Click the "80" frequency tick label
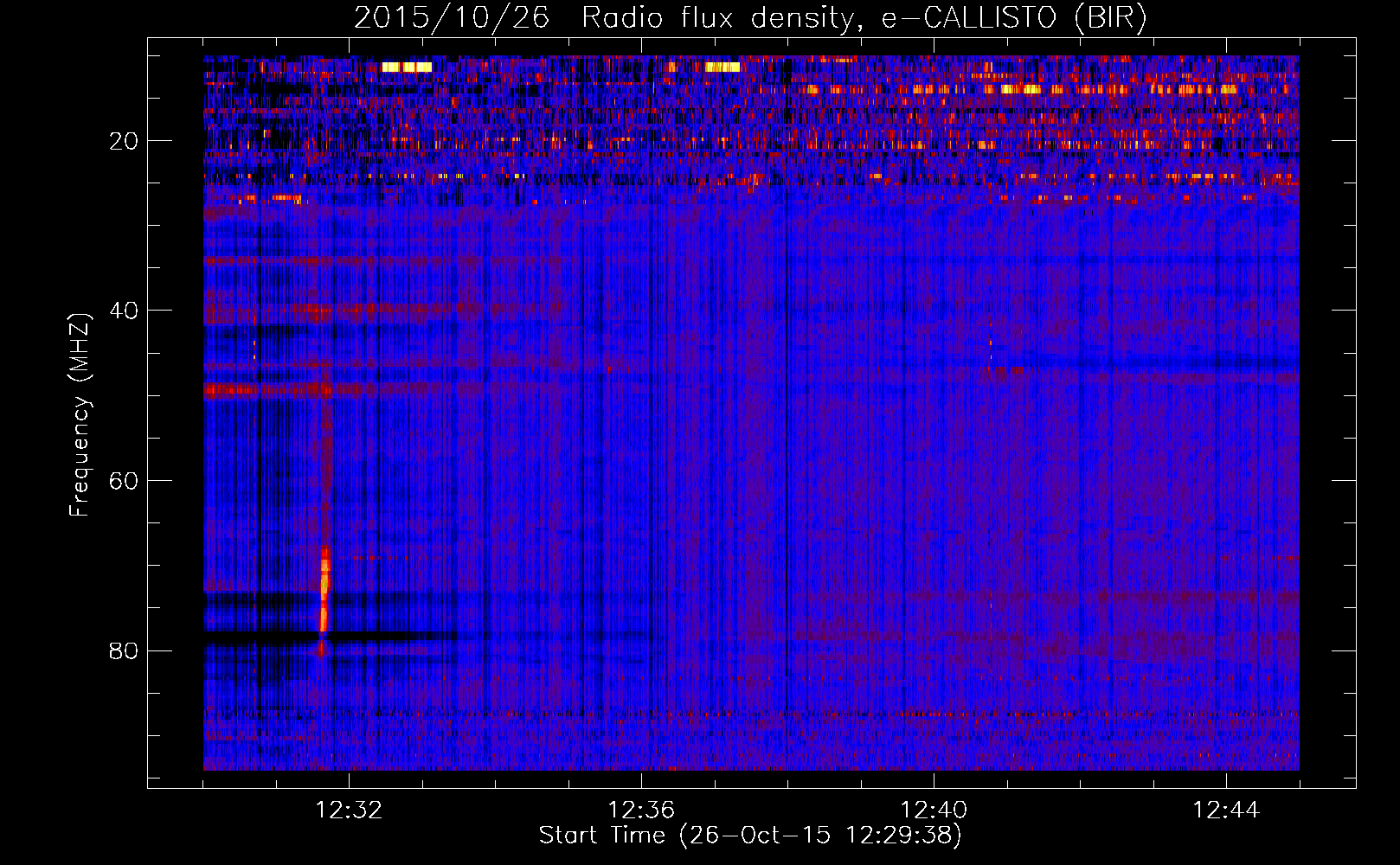 pyautogui.click(x=124, y=650)
